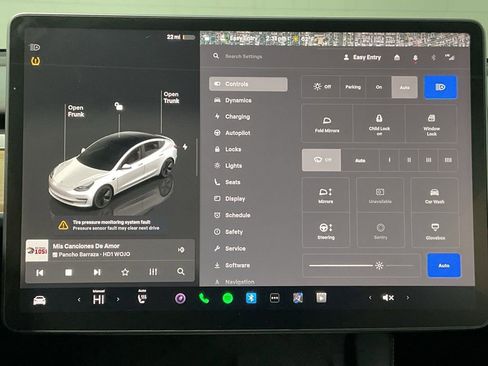Decrease cabin temperature with left chevron
The width and height of the screenshot is (488, 366).
click(79, 300)
